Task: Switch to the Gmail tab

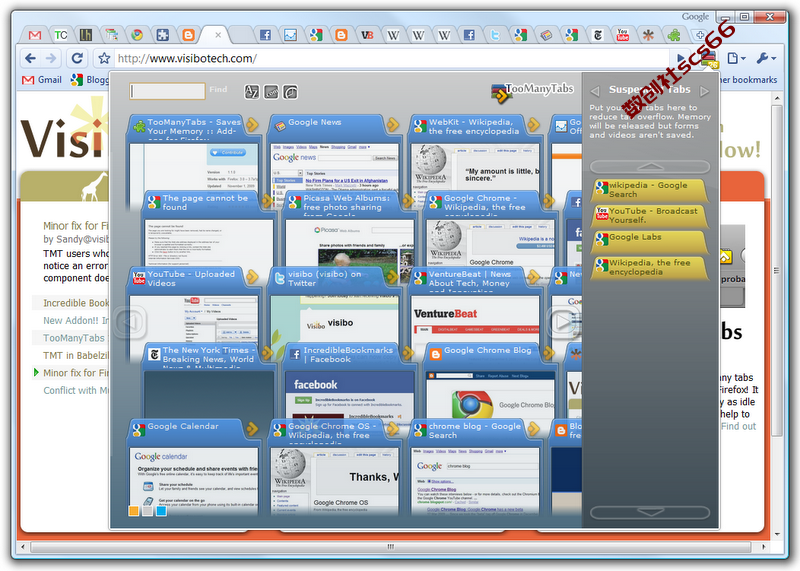Action: point(35,35)
